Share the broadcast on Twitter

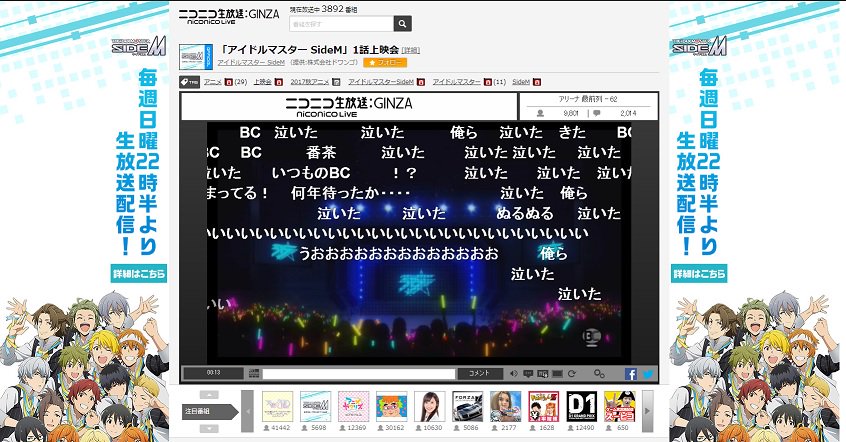click(x=647, y=373)
